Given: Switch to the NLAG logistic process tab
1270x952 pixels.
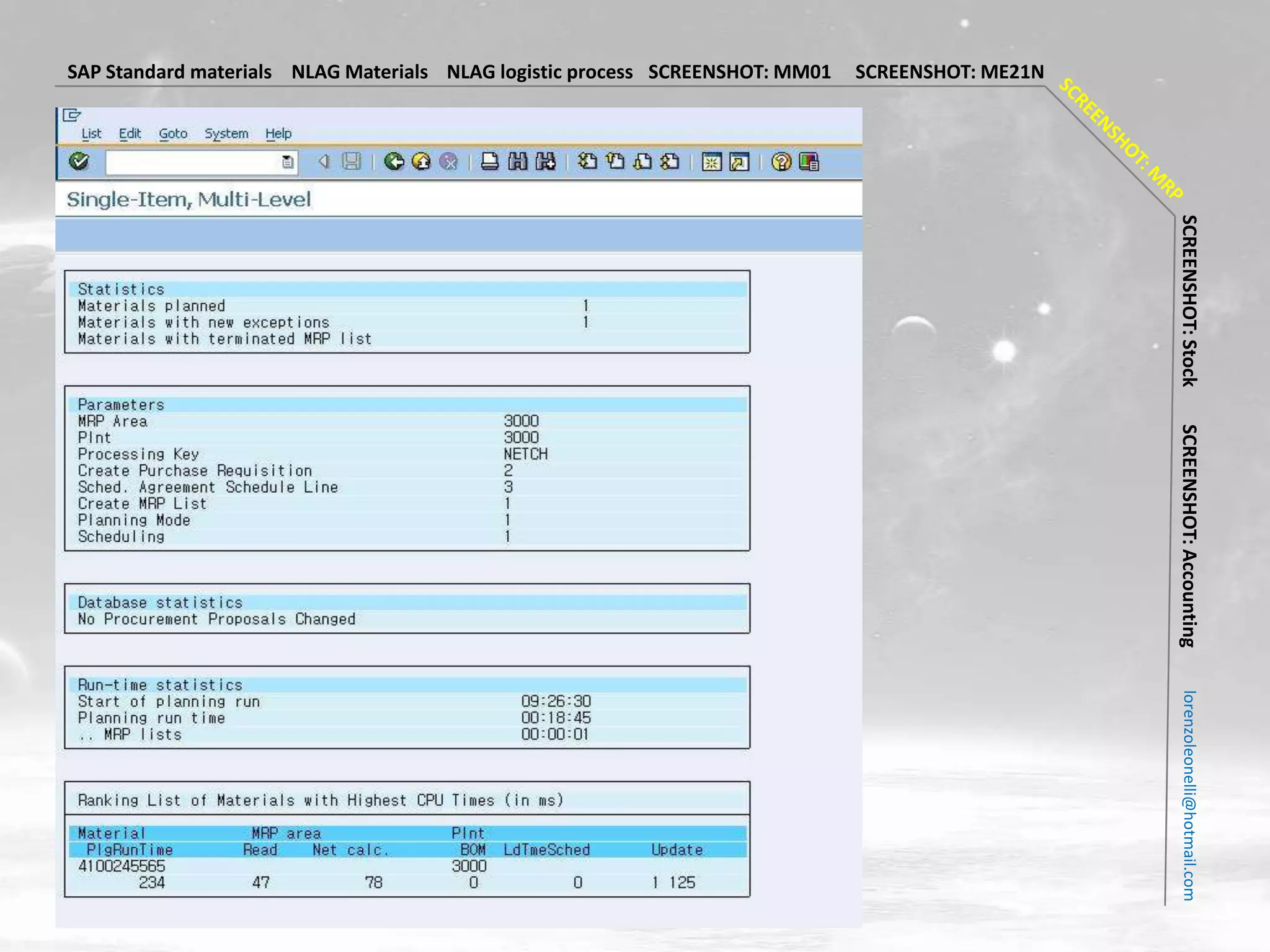Looking at the screenshot, I should coord(540,72).
